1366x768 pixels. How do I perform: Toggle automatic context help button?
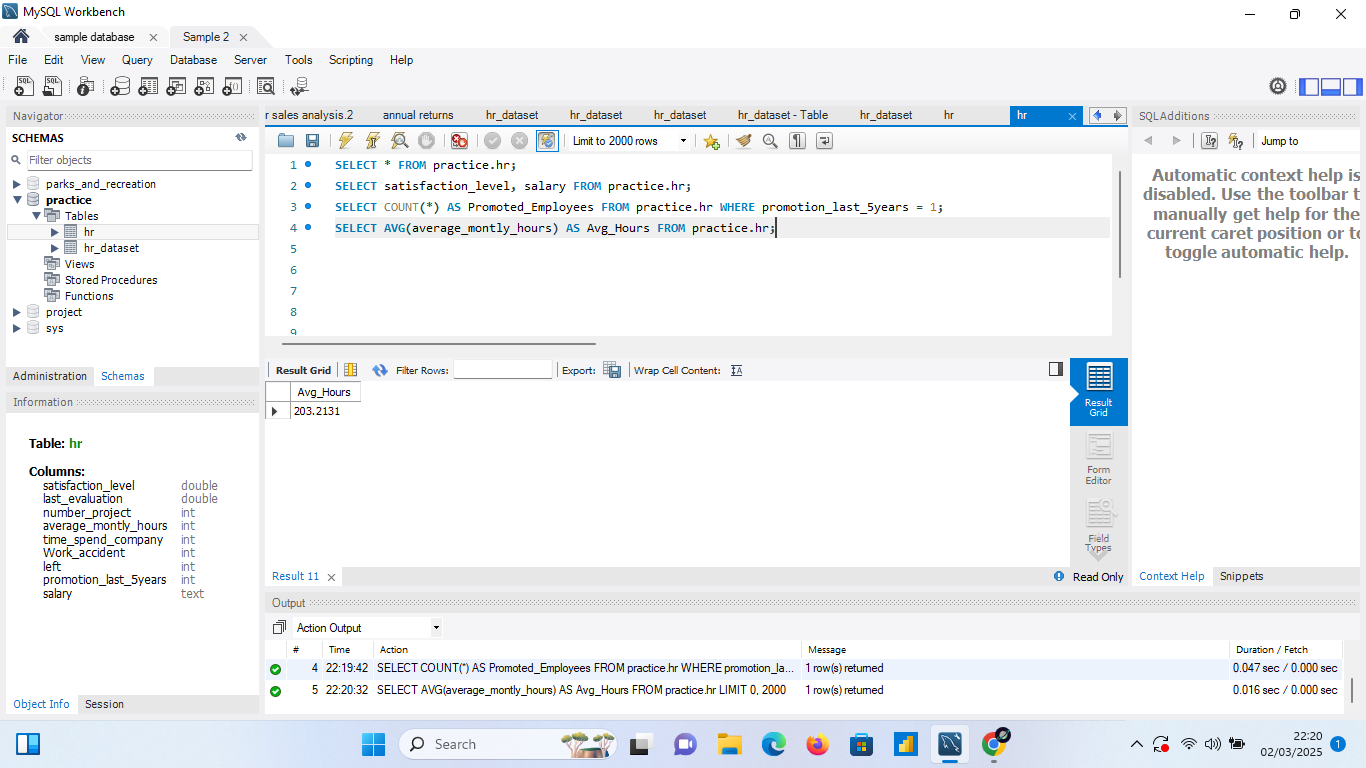click(x=1237, y=141)
